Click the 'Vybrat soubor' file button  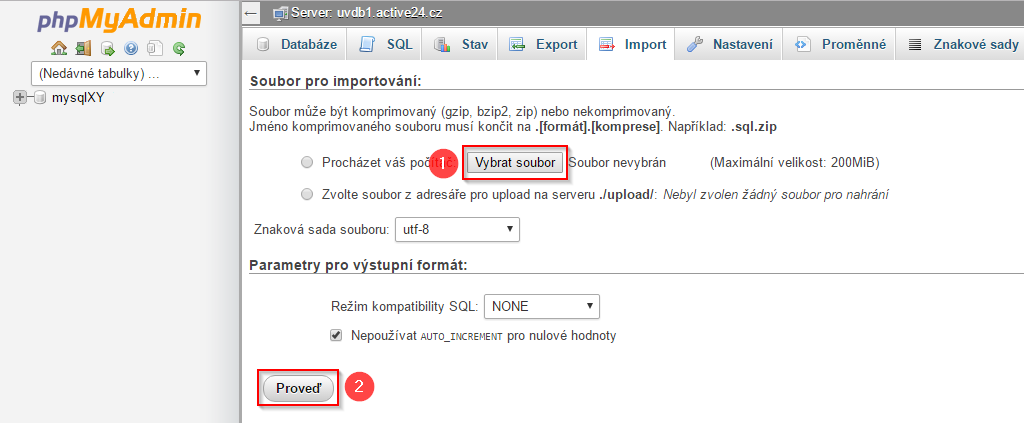(515, 162)
